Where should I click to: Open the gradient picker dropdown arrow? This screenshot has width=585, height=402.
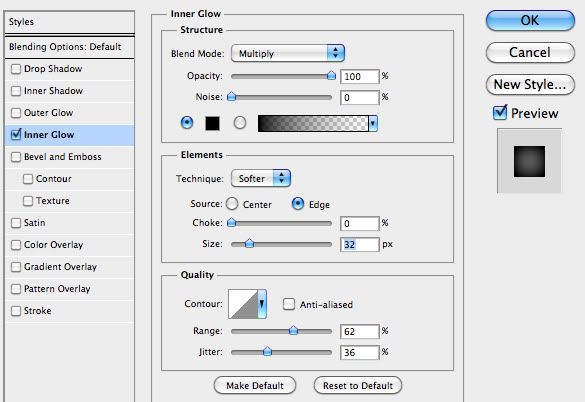click(x=373, y=123)
